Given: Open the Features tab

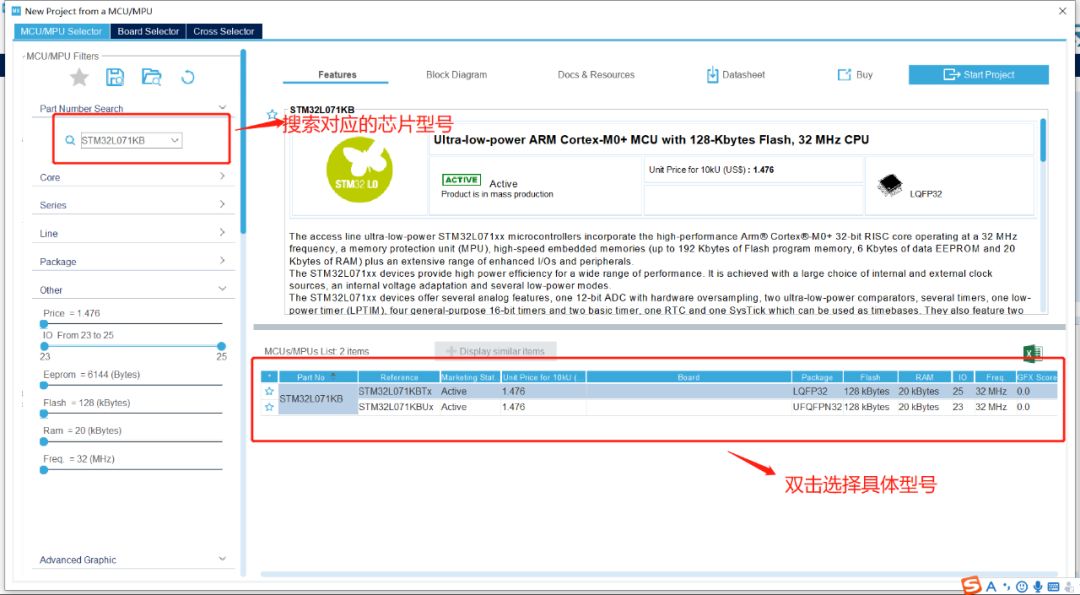Looking at the screenshot, I should (337, 74).
